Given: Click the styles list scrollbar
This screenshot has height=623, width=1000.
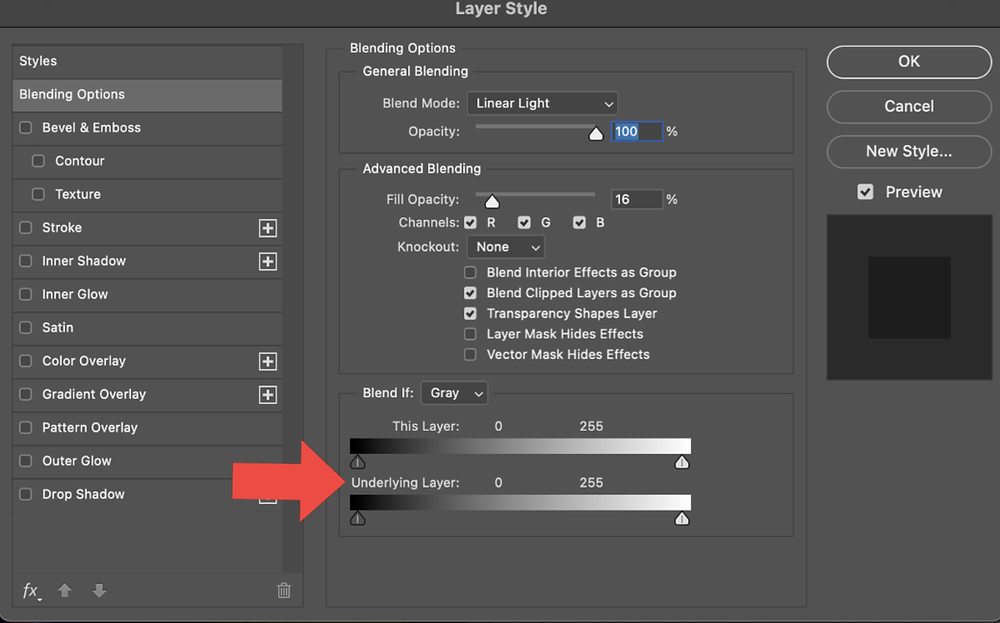Looking at the screenshot, I should point(293,309).
